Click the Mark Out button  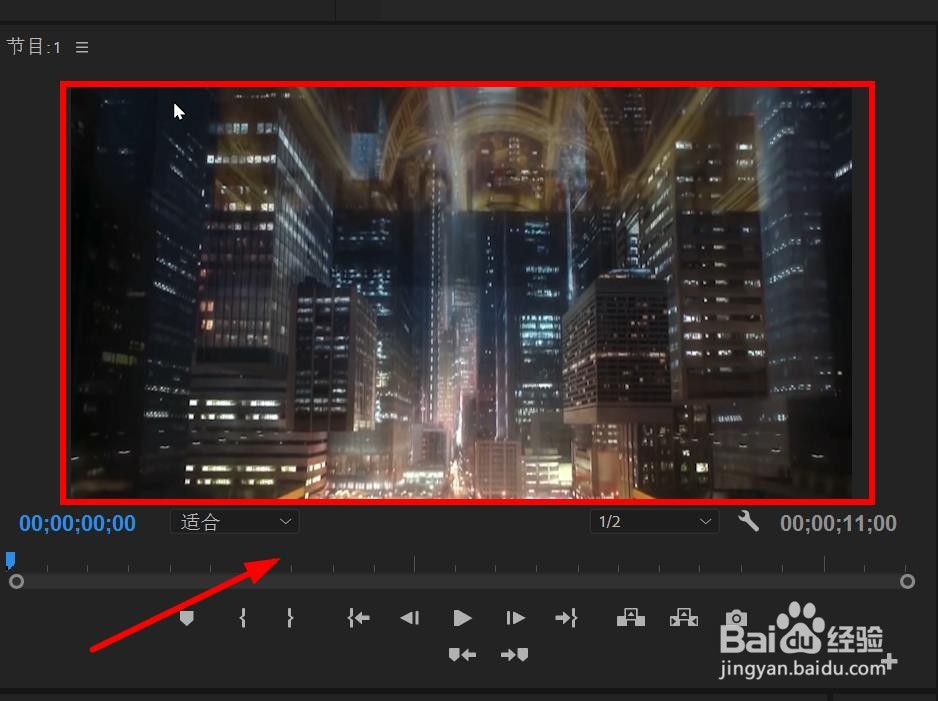290,618
